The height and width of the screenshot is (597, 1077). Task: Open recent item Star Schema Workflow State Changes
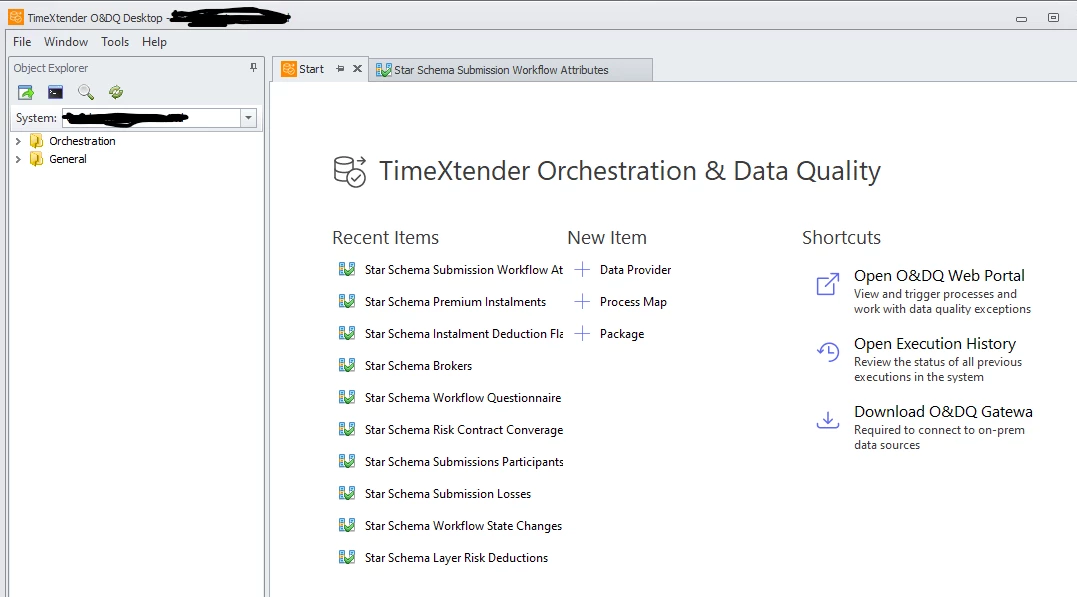[x=463, y=526]
